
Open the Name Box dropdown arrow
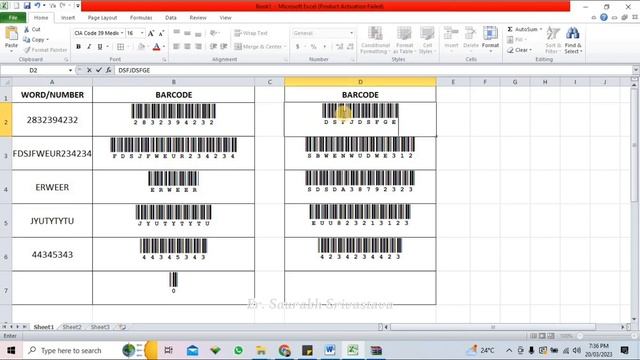coord(70,70)
